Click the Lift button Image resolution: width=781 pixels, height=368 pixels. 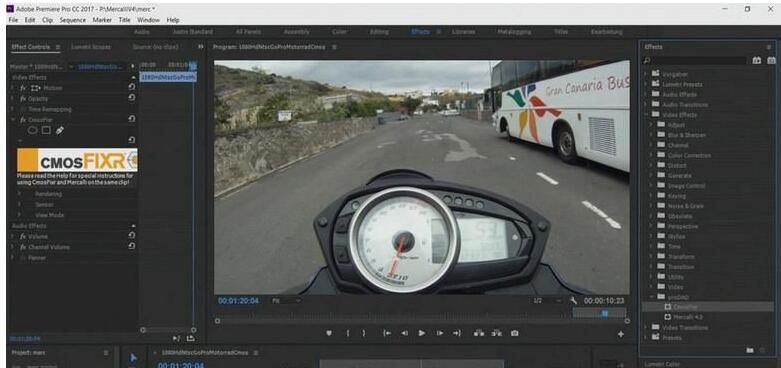(479, 333)
